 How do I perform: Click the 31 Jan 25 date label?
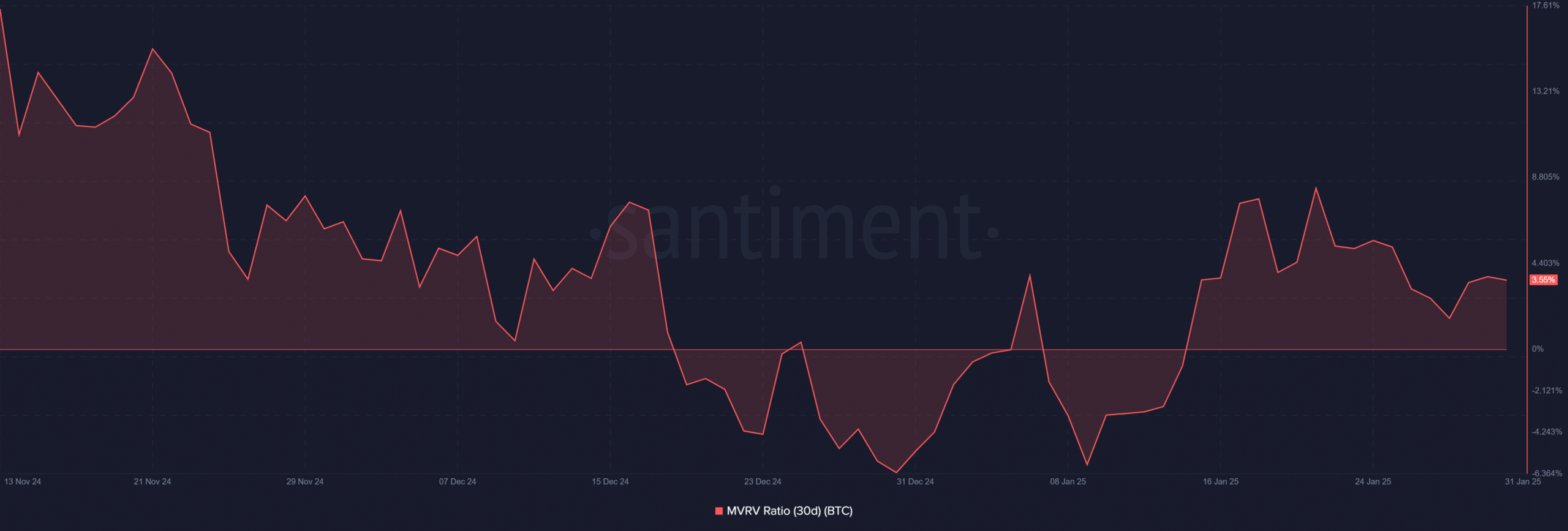(x=1523, y=482)
